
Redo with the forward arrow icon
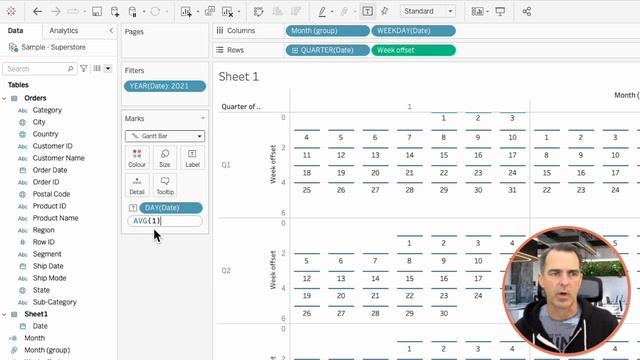[x=56, y=11]
